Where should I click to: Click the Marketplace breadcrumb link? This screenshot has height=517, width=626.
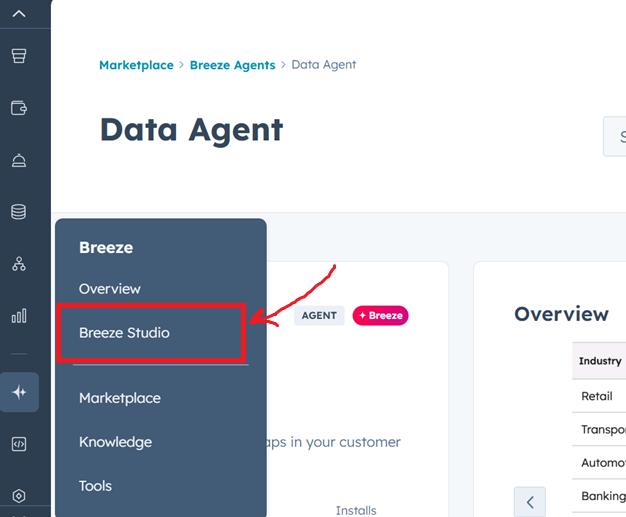136,65
